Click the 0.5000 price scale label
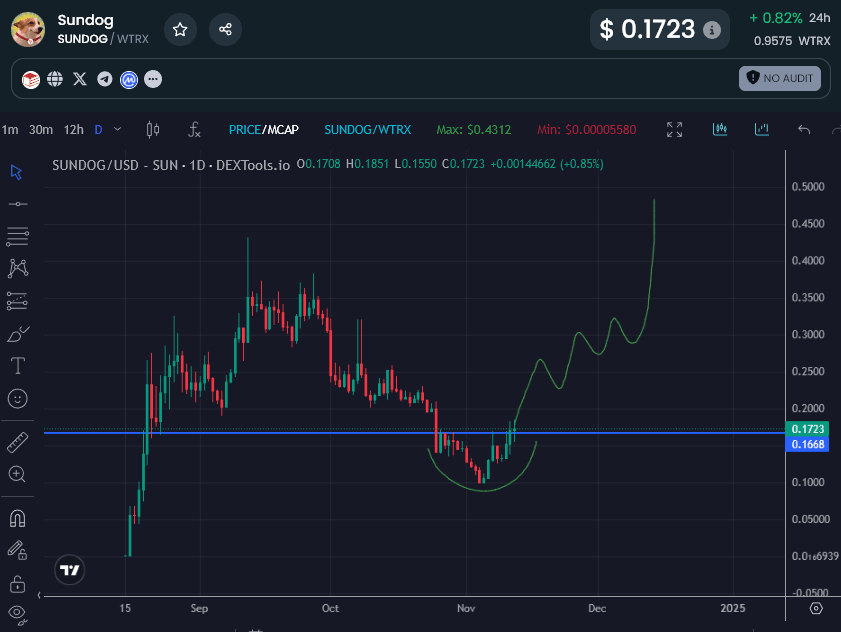This screenshot has height=632, width=841. pyautogui.click(x=808, y=187)
